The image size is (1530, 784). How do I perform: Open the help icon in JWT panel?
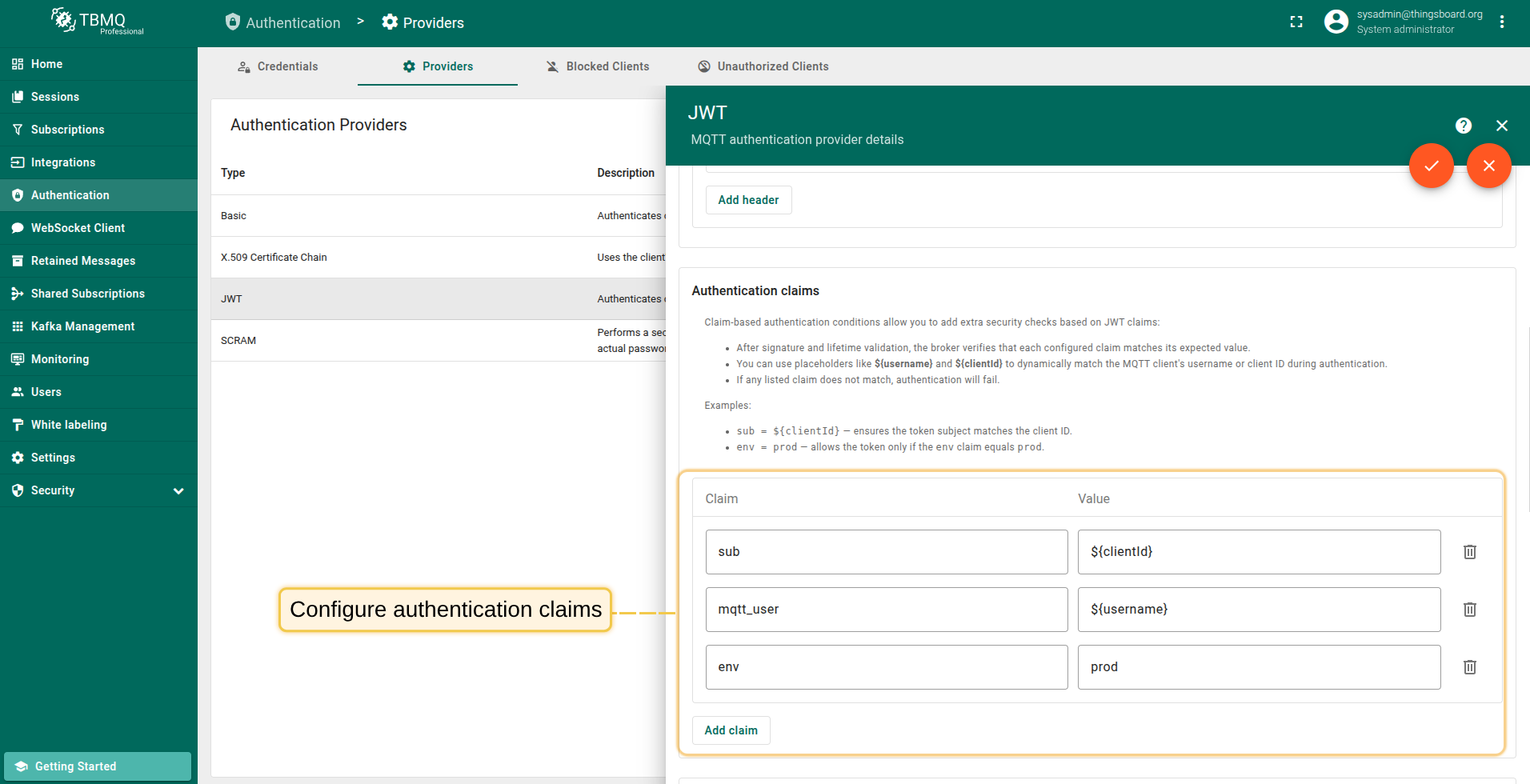(x=1463, y=126)
